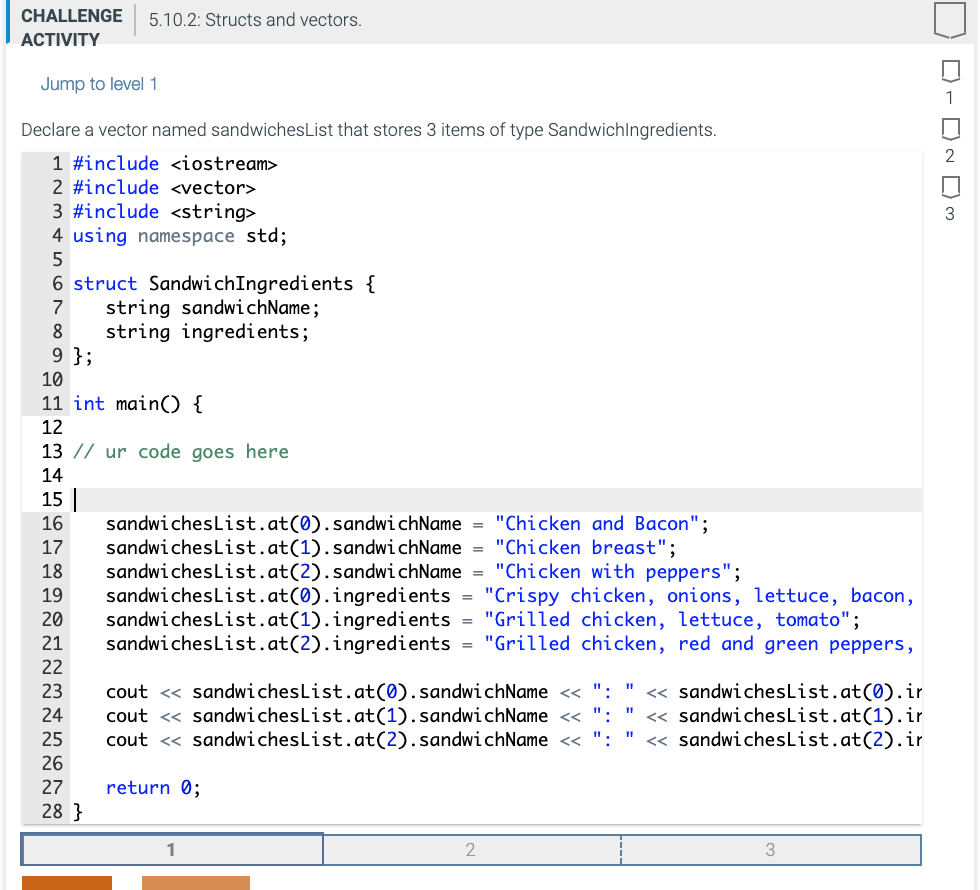Click the light orange button below the editor
This screenshot has height=890, width=980.
196,882
